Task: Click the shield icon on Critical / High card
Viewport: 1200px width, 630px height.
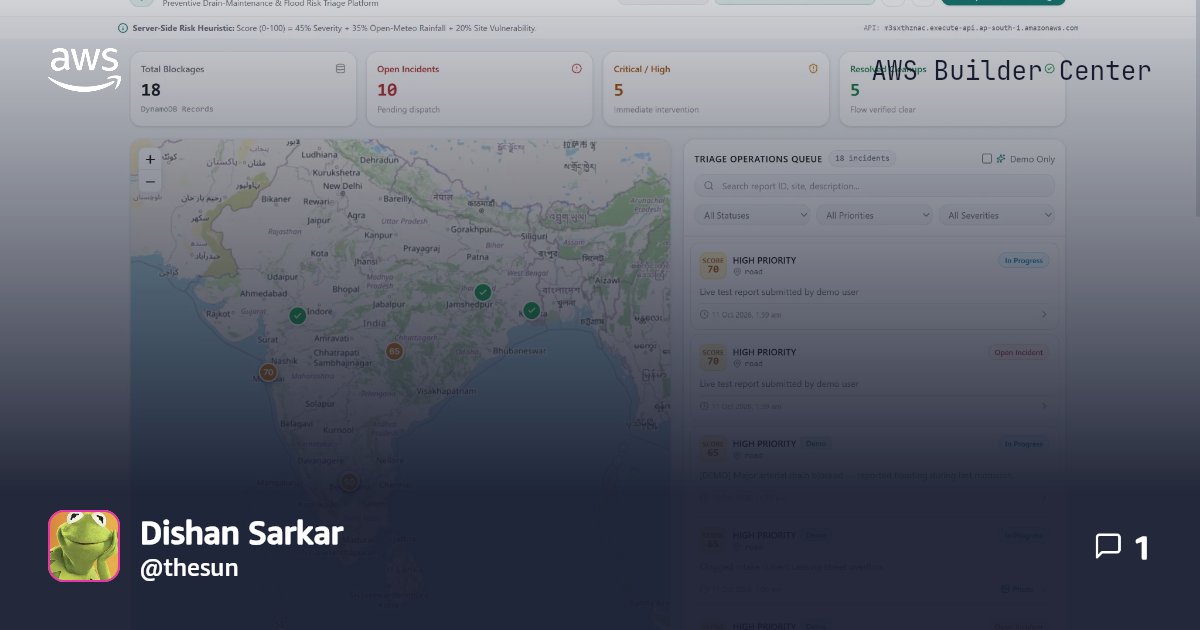Action: tap(813, 69)
